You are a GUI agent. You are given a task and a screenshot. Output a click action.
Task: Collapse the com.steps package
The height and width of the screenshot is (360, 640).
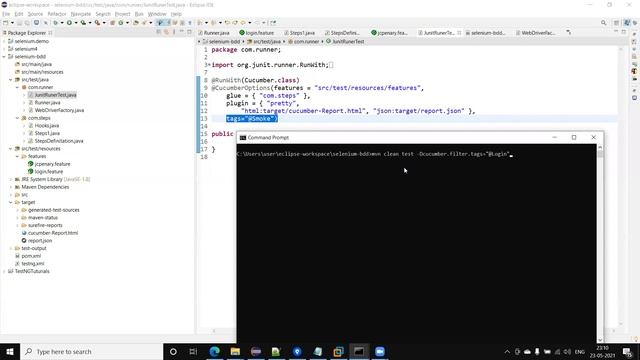point(17,118)
